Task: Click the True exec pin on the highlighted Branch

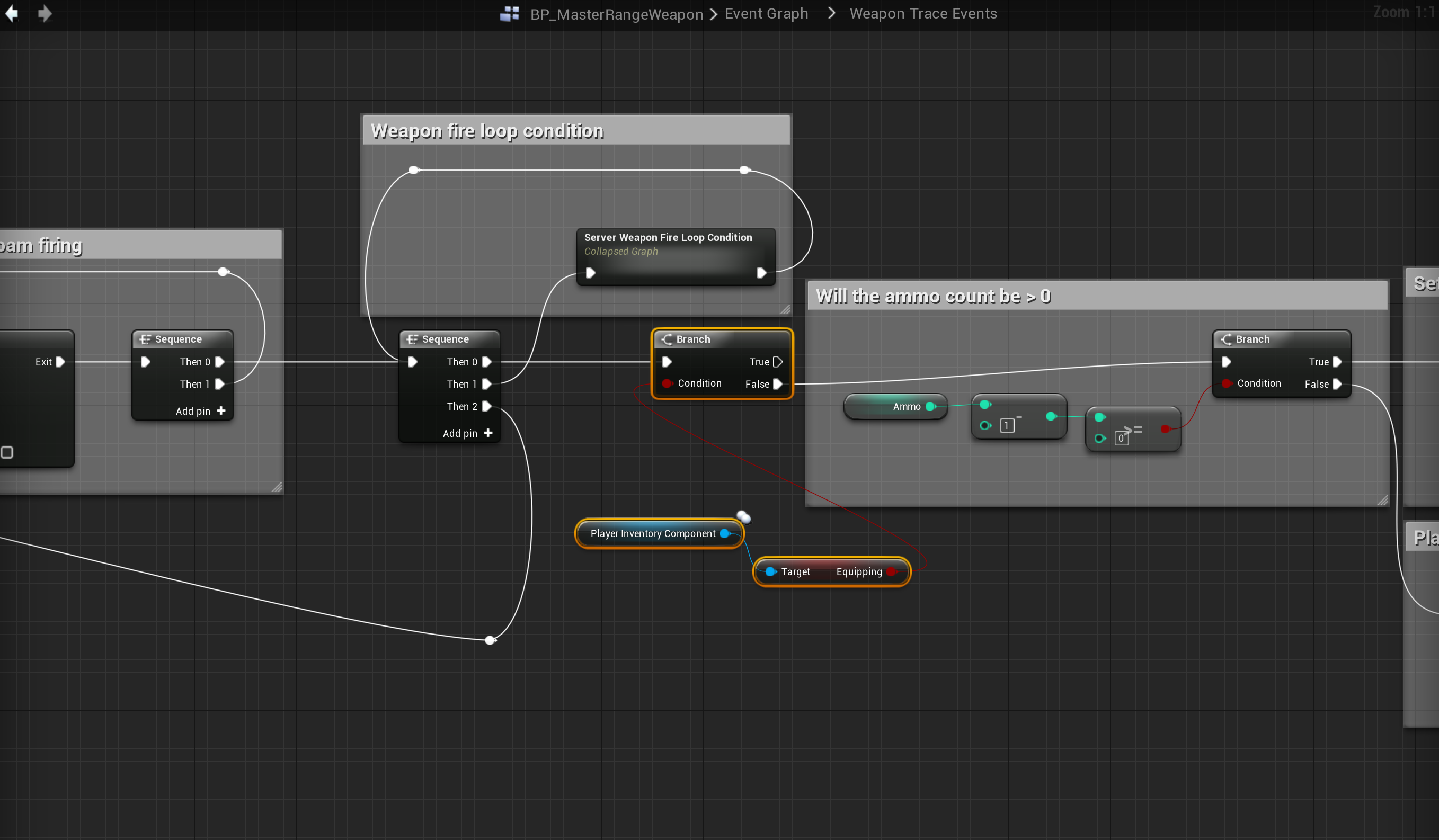Action: click(x=777, y=362)
